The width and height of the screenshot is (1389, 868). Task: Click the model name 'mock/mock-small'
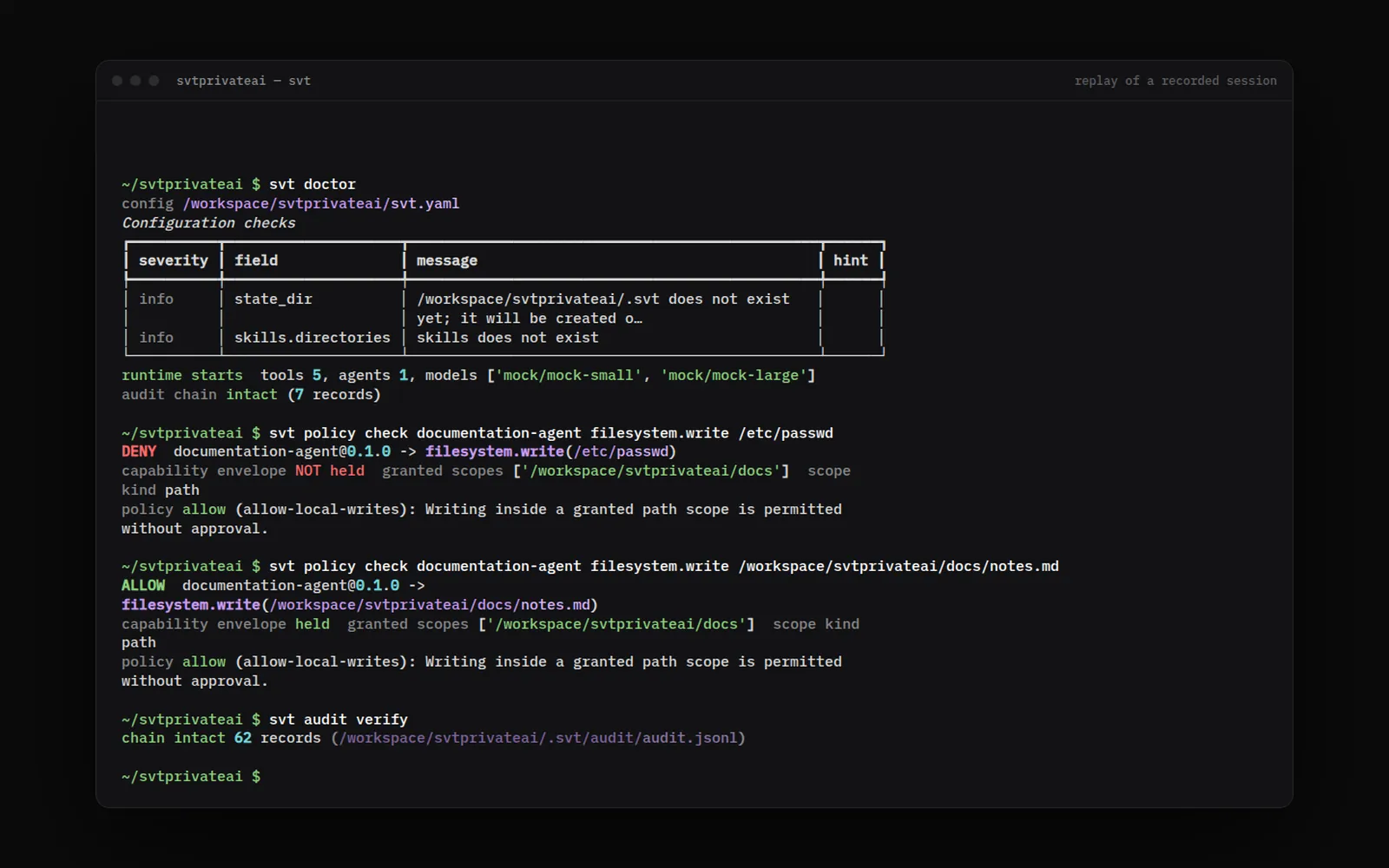click(569, 375)
